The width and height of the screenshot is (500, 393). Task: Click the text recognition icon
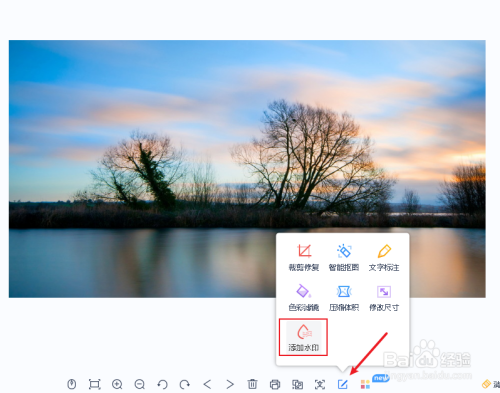click(x=320, y=384)
